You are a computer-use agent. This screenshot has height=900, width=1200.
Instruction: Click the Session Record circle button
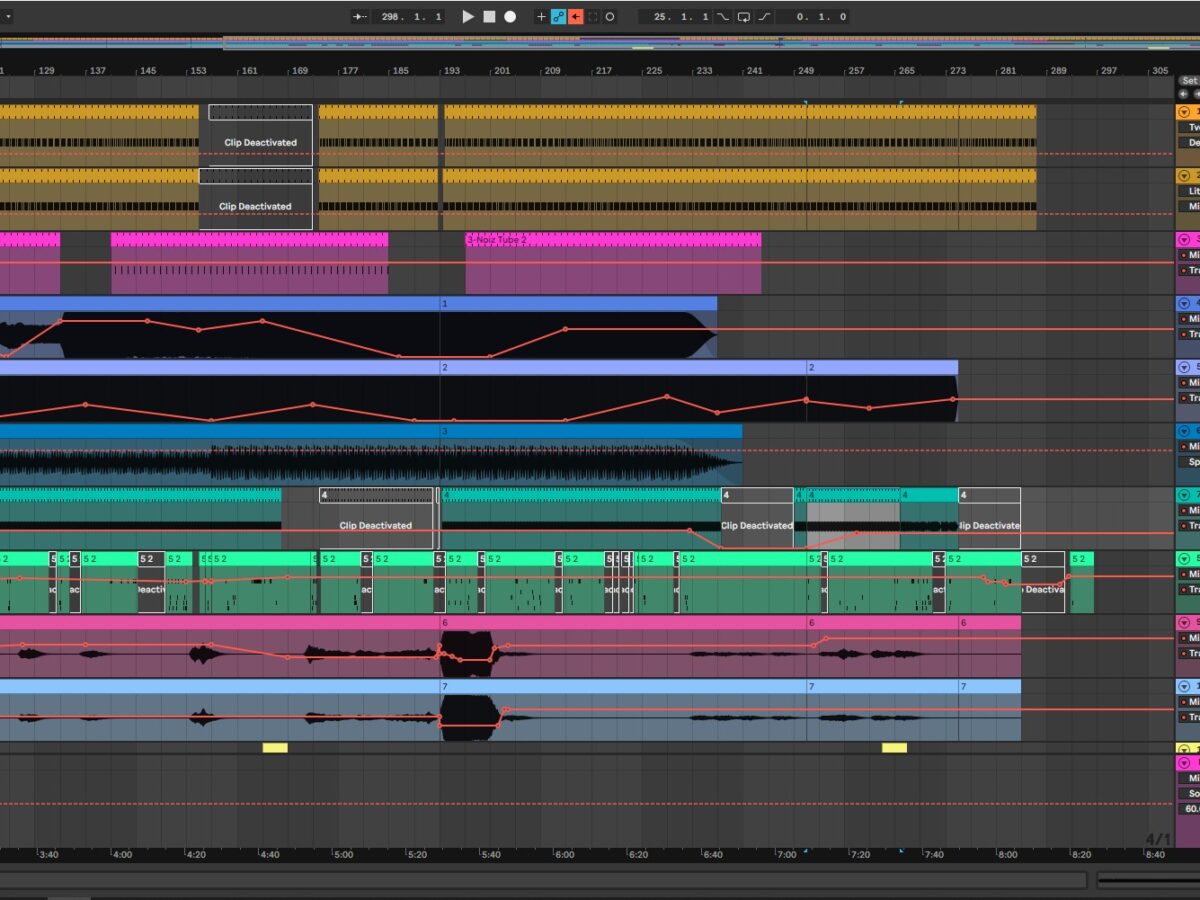(x=610, y=17)
